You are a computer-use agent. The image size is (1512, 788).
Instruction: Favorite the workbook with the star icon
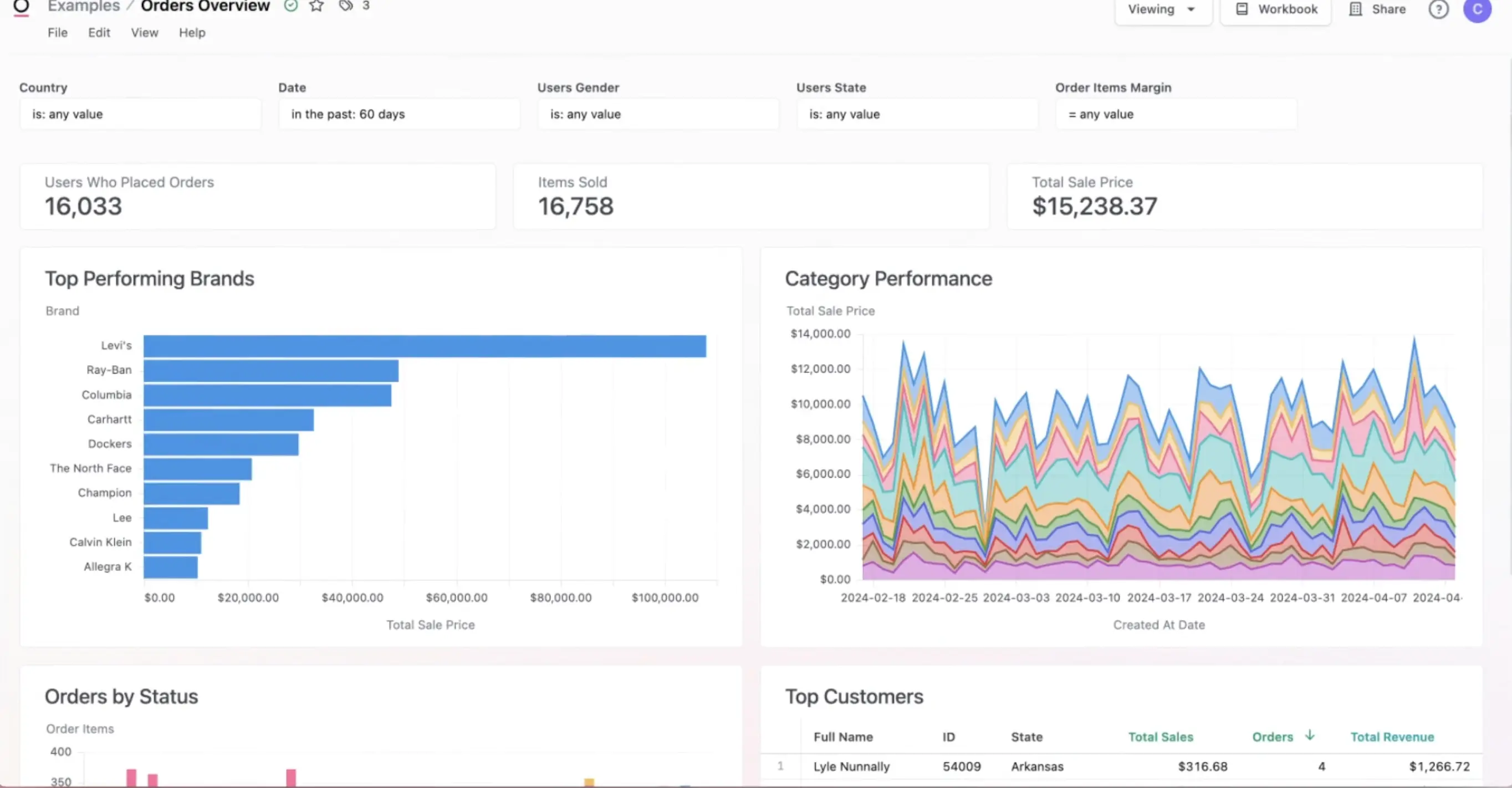(x=317, y=6)
